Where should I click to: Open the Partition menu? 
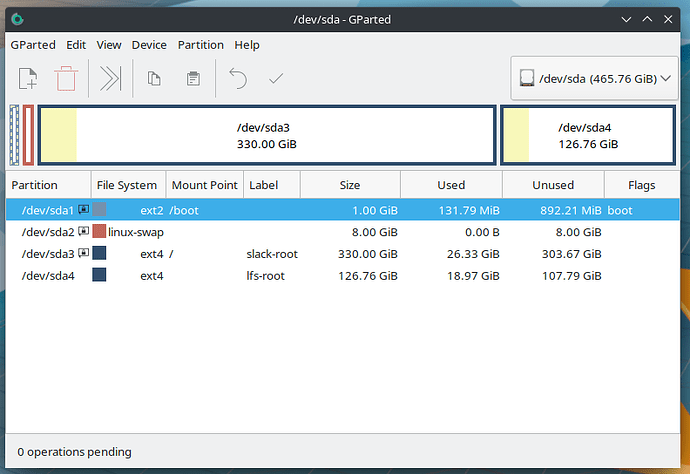click(201, 45)
